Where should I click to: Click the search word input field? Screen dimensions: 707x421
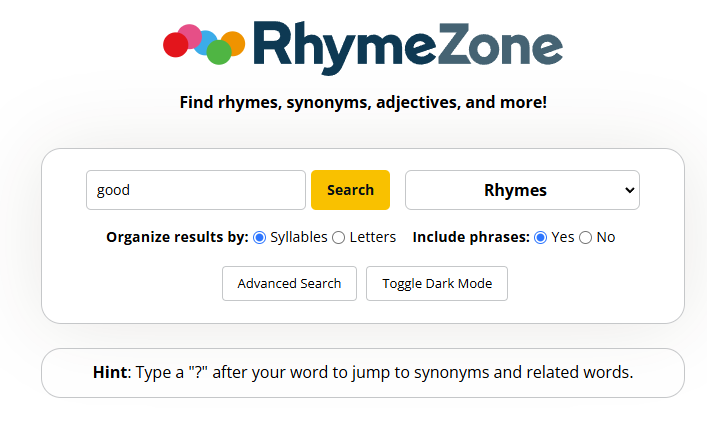tap(196, 190)
